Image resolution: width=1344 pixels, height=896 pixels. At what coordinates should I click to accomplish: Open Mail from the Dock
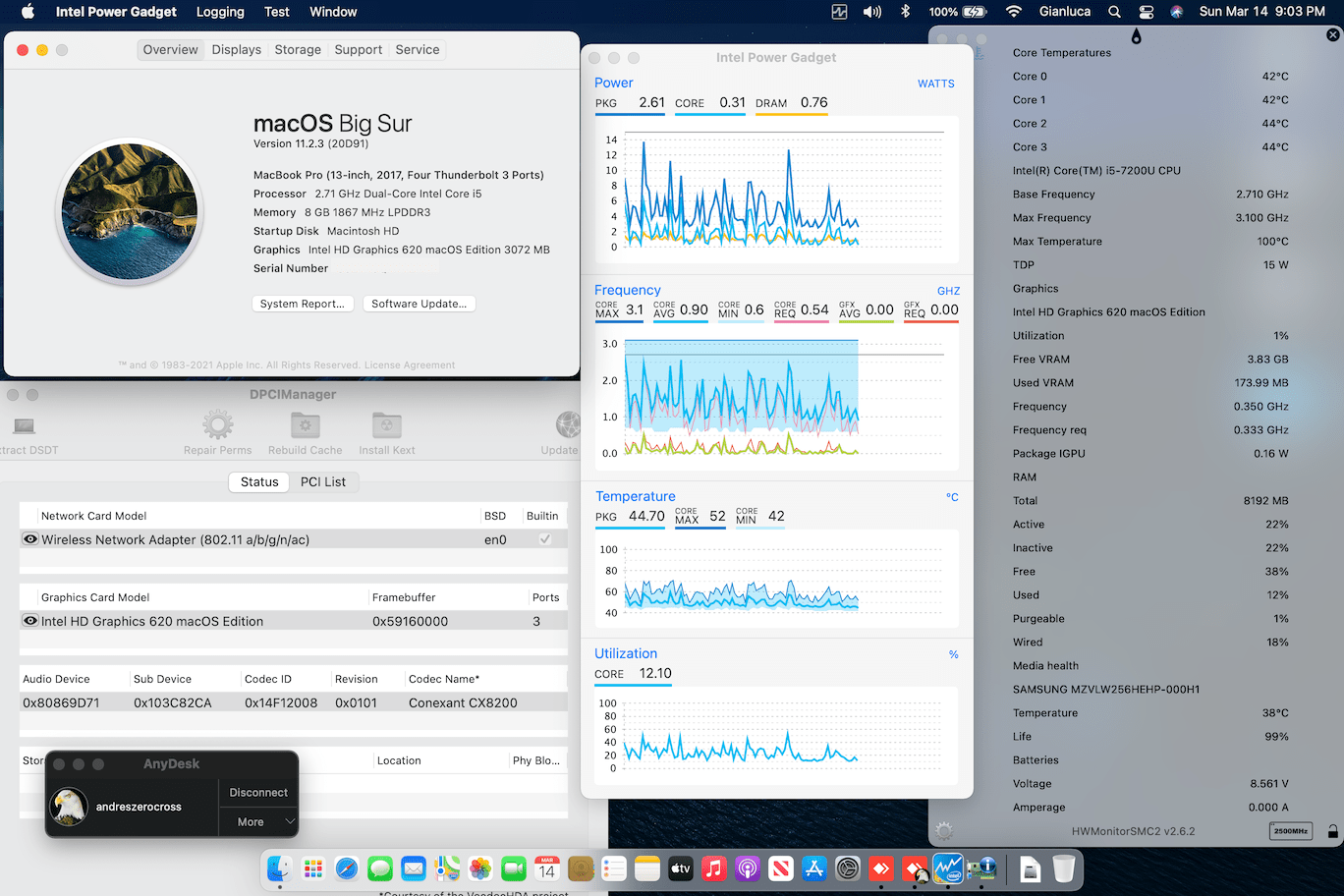point(414,868)
